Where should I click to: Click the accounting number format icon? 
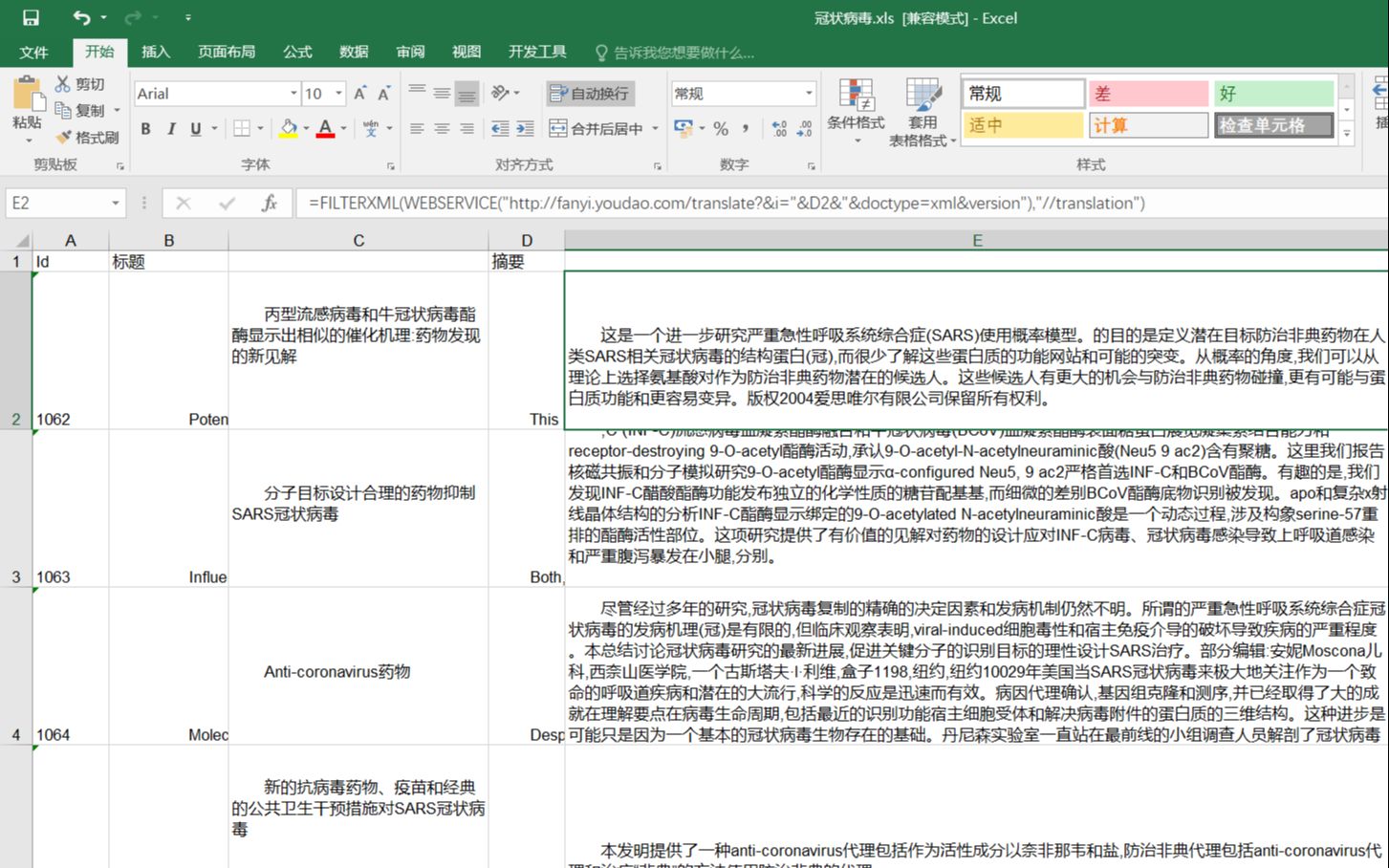point(683,128)
